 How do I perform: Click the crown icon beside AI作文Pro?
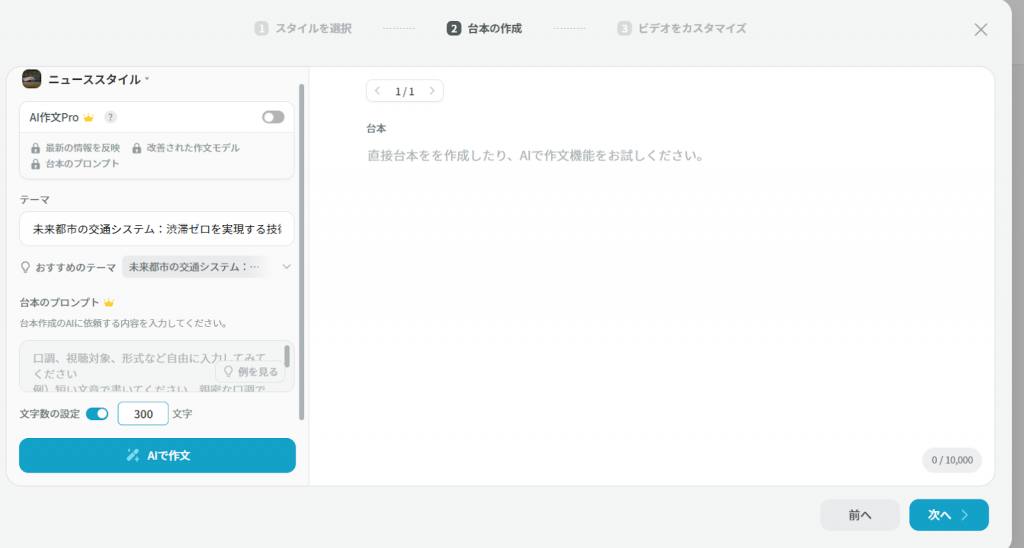88,118
